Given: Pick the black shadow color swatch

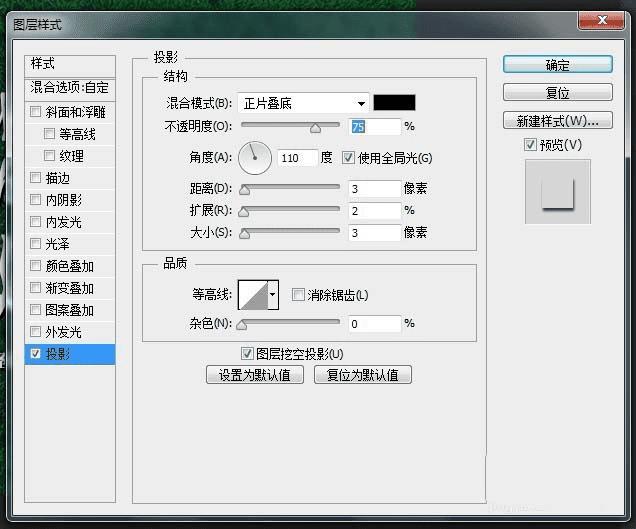Looking at the screenshot, I should point(394,103).
